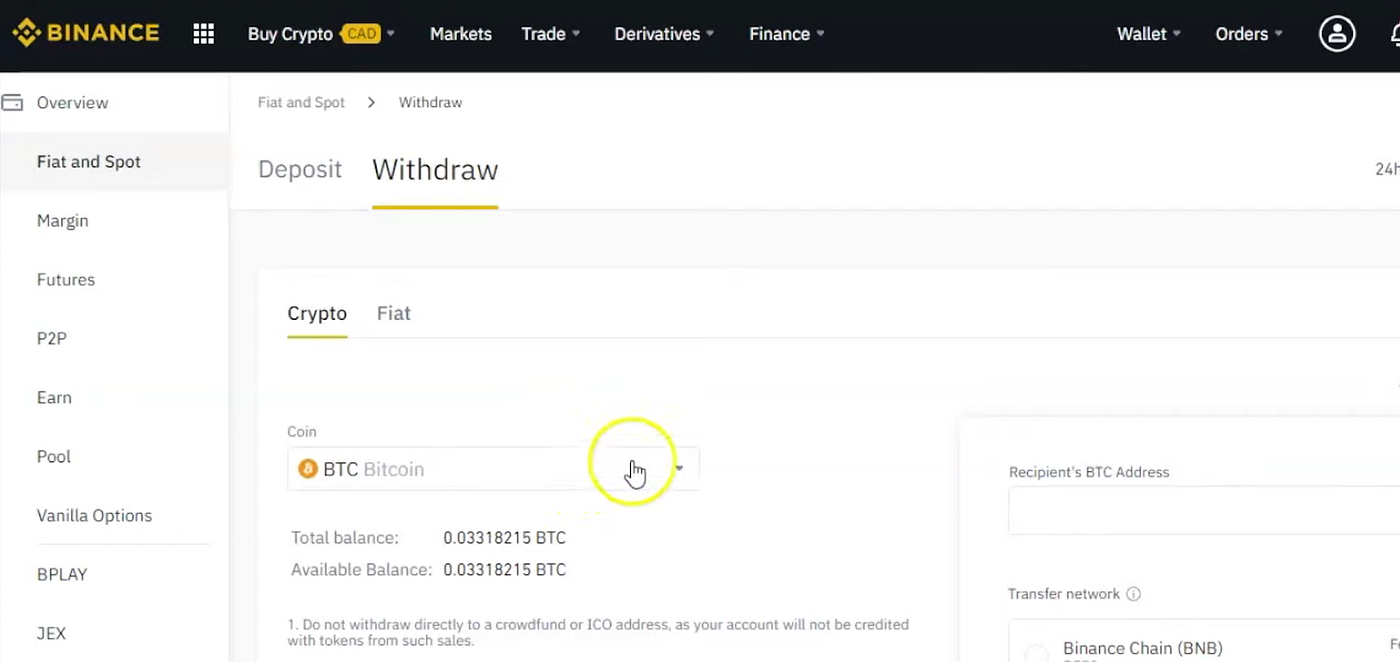This screenshot has height=662, width=1400.
Task: Select Binance Chain (BNB) network
Action: tap(1142, 648)
